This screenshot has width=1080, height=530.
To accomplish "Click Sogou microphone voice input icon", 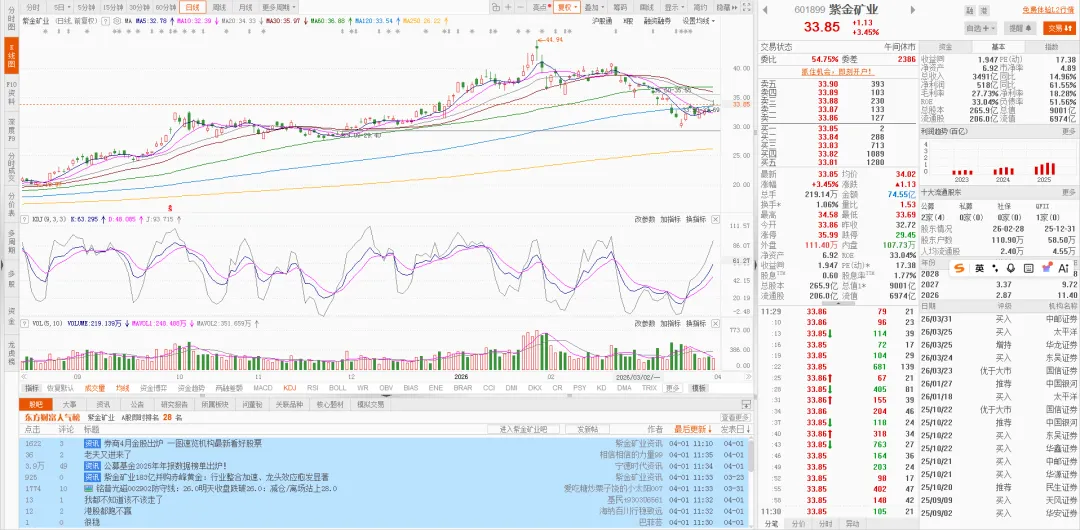I will 1010,268.
